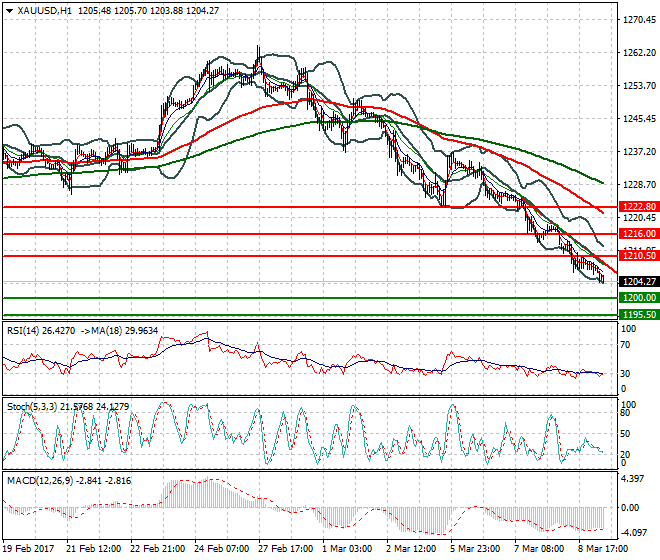Click the 1262.20 price axis value
Image resolution: width=660 pixels, height=560 pixels.
(x=639, y=53)
